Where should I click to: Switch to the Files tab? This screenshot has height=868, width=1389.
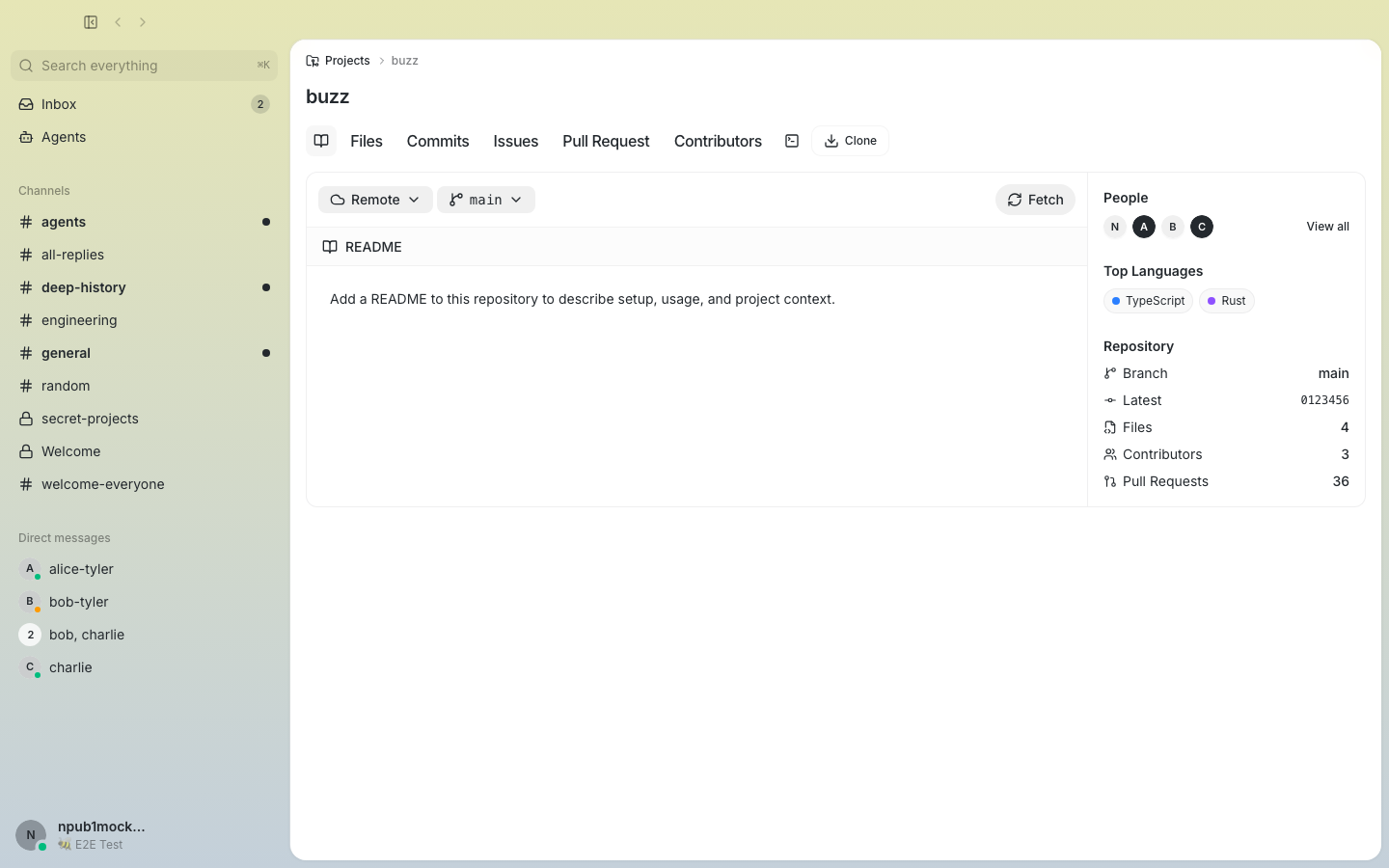click(x=367, y=141)
